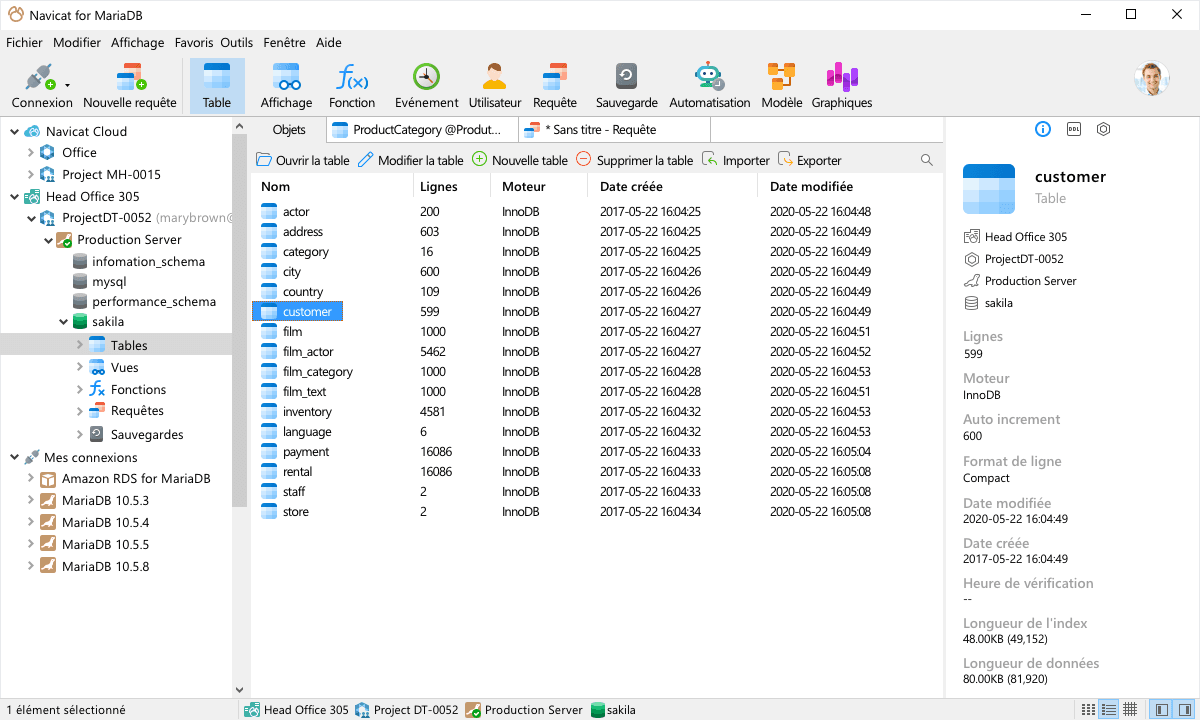Open the Événement tool
Image resolution: width=1200 pixels, height=720 pixels.
426,84
